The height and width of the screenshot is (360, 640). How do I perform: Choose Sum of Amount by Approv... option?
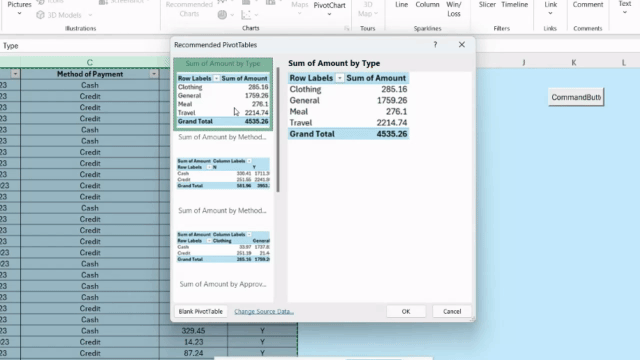223,284
